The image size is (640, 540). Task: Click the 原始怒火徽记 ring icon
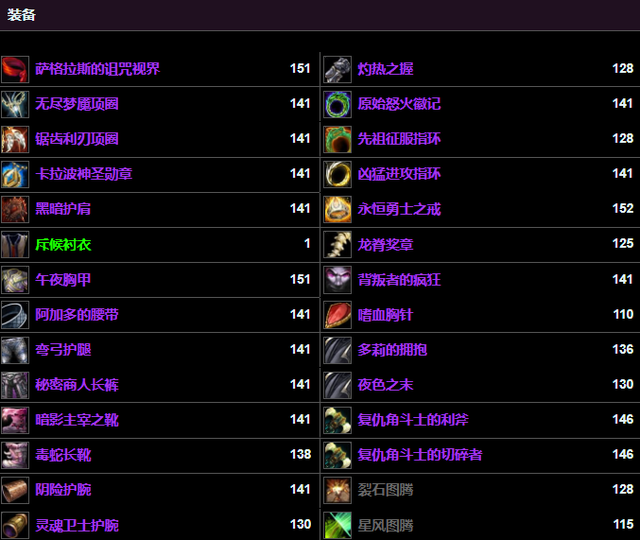pos(338,104)
